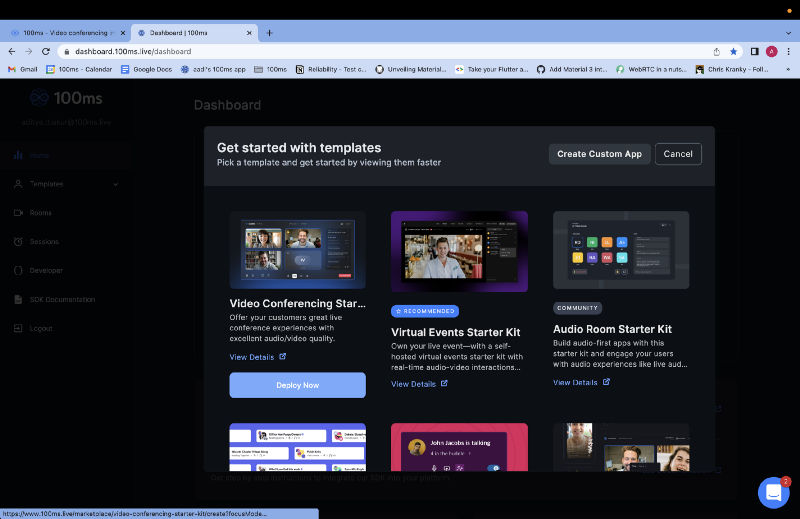The width and height of the screenshot is (800, 519).
Task: Select the Dashboard | 100ms tab
Action: [x=194, y=33]
